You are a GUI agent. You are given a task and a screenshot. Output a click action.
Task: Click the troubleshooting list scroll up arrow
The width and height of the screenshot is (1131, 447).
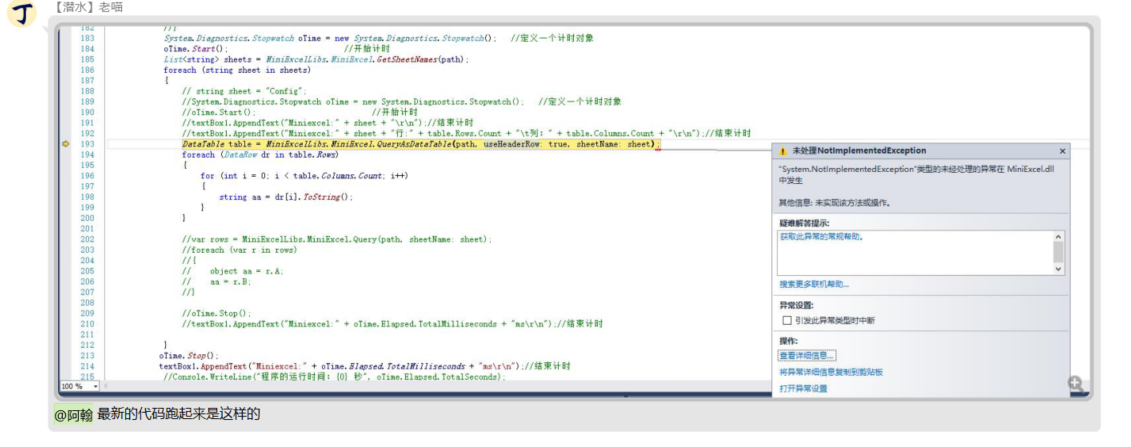(x=1058, y=236)
